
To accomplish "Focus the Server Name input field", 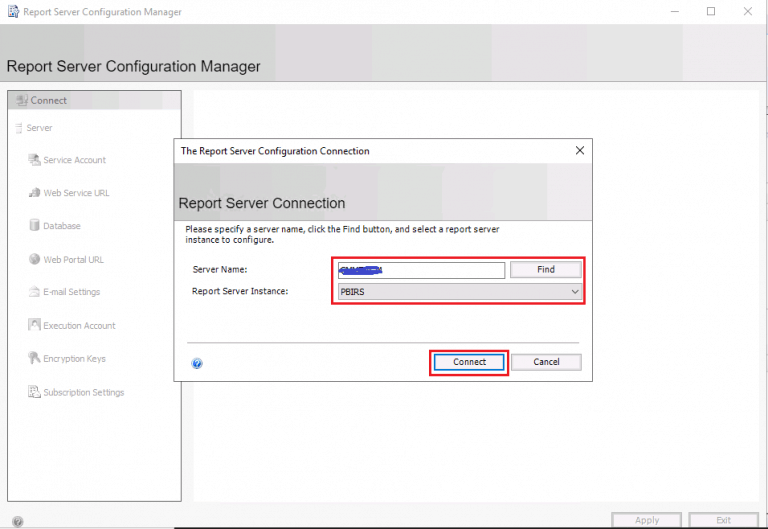I will (421, 270).
